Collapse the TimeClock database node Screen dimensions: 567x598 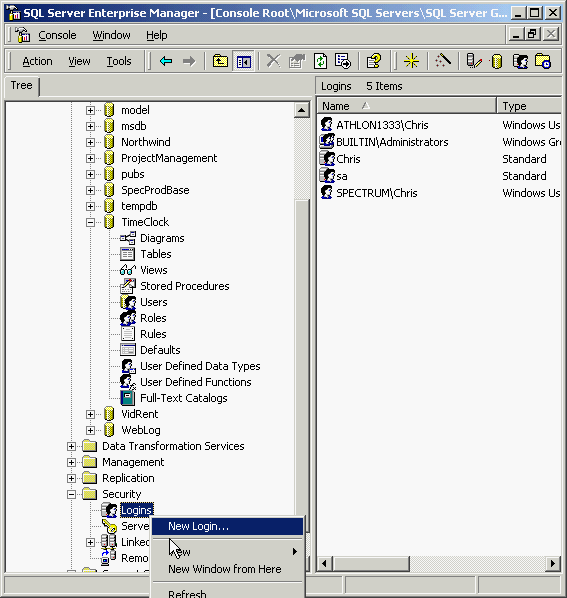(90, 222)
